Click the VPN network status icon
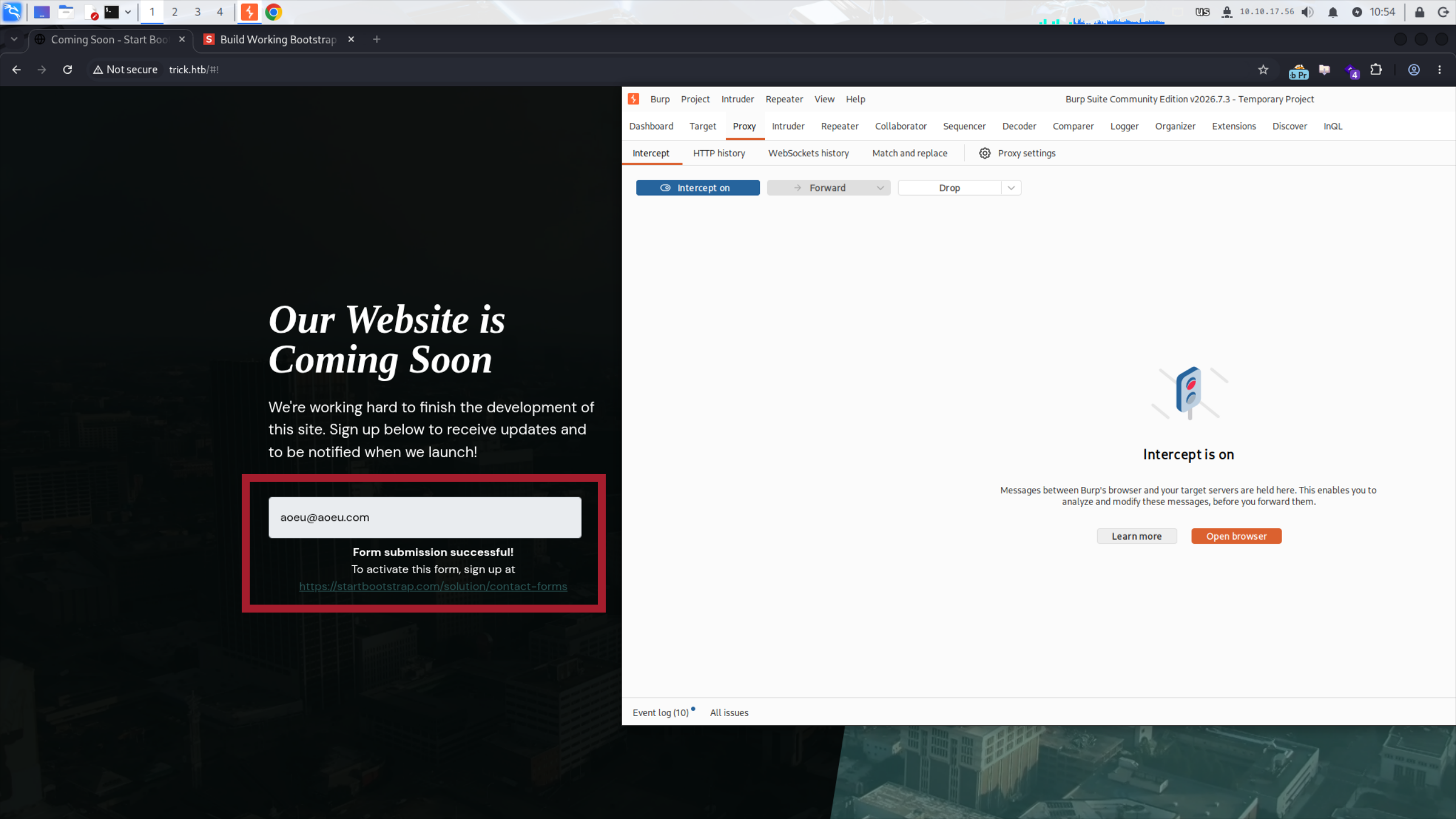Screen dimensions: 1456x819 click(1227, 12)
